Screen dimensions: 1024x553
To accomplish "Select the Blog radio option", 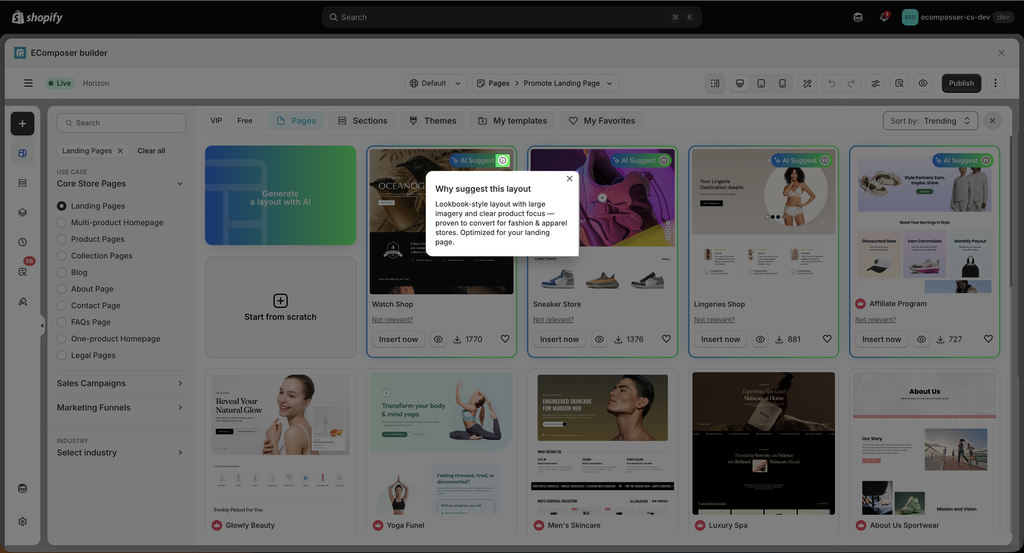I will (x=61, y=272).
